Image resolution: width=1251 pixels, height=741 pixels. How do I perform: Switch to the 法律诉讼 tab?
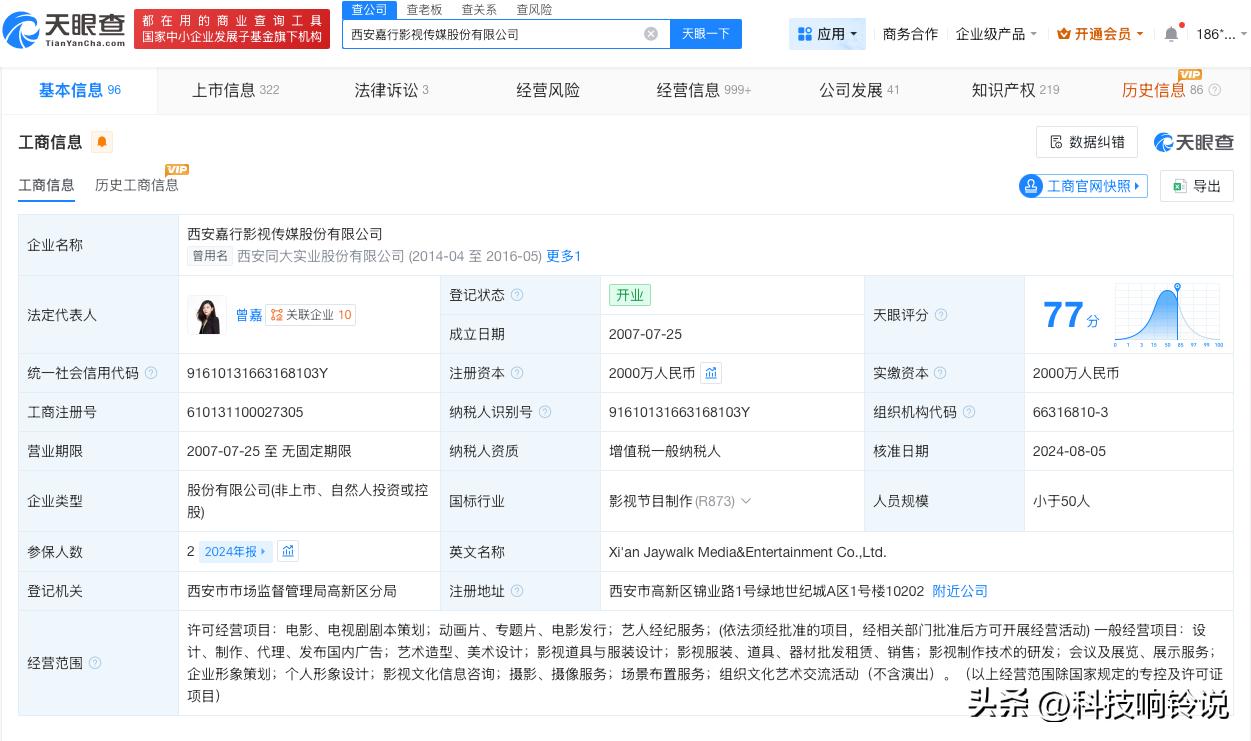coord(391,90)
